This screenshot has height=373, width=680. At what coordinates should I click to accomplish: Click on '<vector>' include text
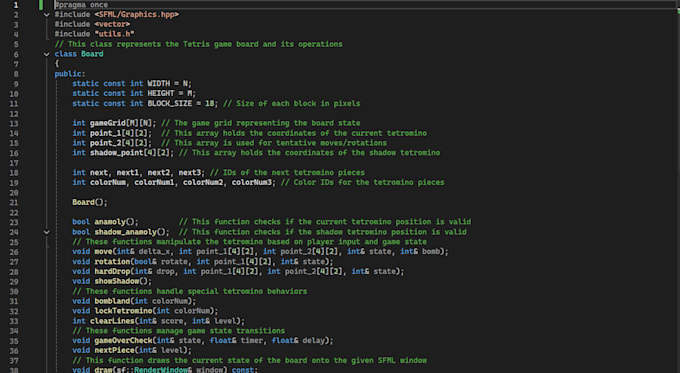click(x=112, y=24)
